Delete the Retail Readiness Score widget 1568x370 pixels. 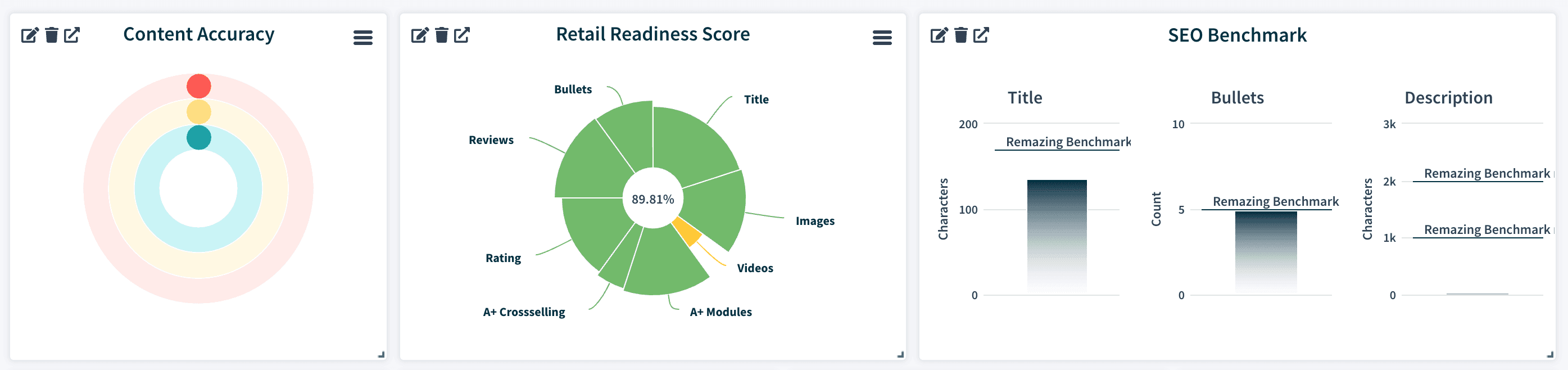tap(442, 35)
